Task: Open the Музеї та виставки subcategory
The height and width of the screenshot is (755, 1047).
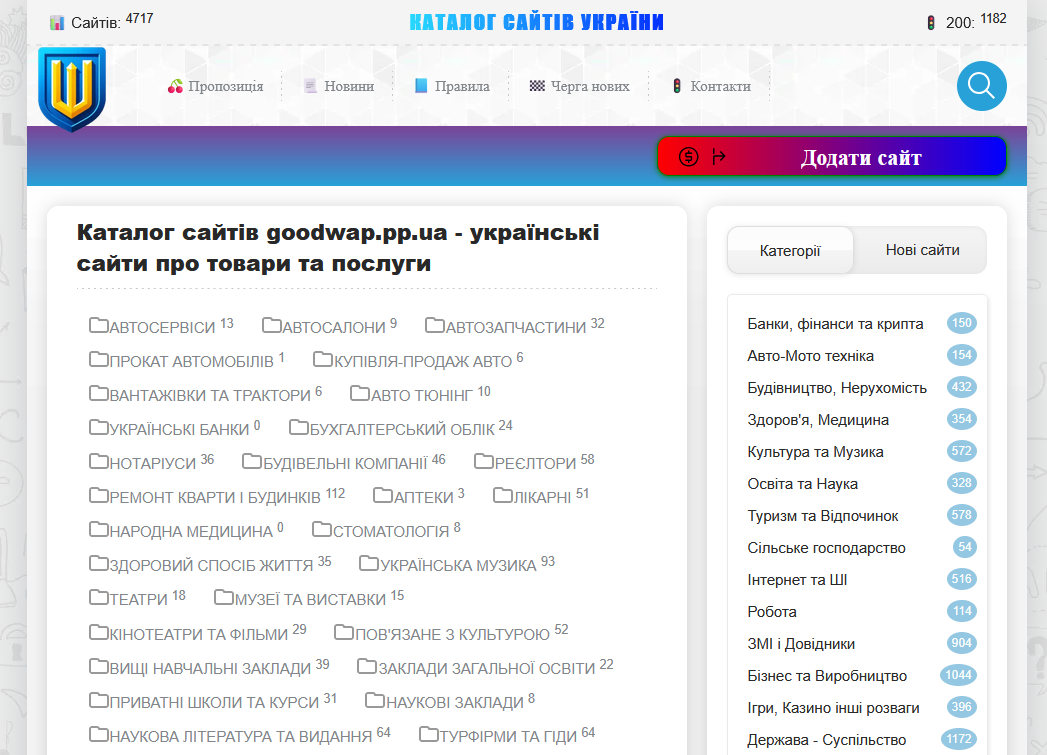Action: (x=310, y=599)
